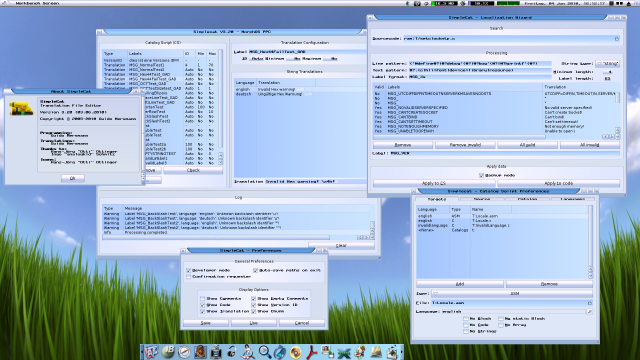Click the clapperboard dock icon at dock's end

pyautogui.click(x=392, y=351)
